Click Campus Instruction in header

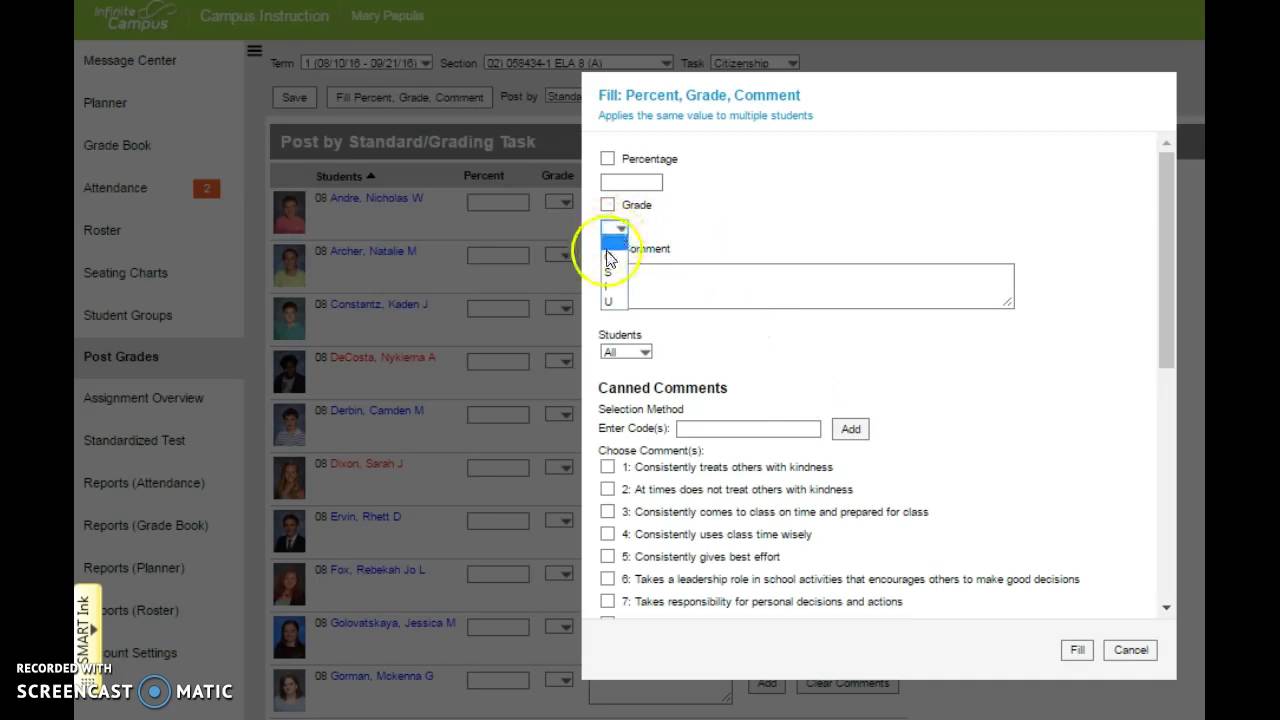(x=264, y=16)
